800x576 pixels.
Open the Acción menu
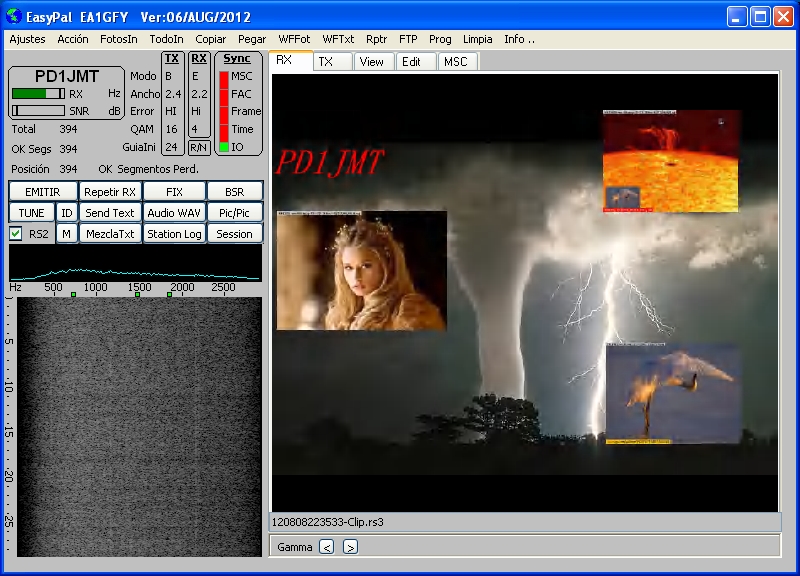[73, 39]
